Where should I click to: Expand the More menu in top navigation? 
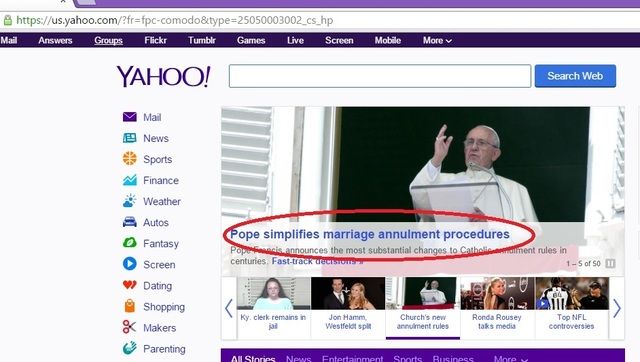pos(437,40)
